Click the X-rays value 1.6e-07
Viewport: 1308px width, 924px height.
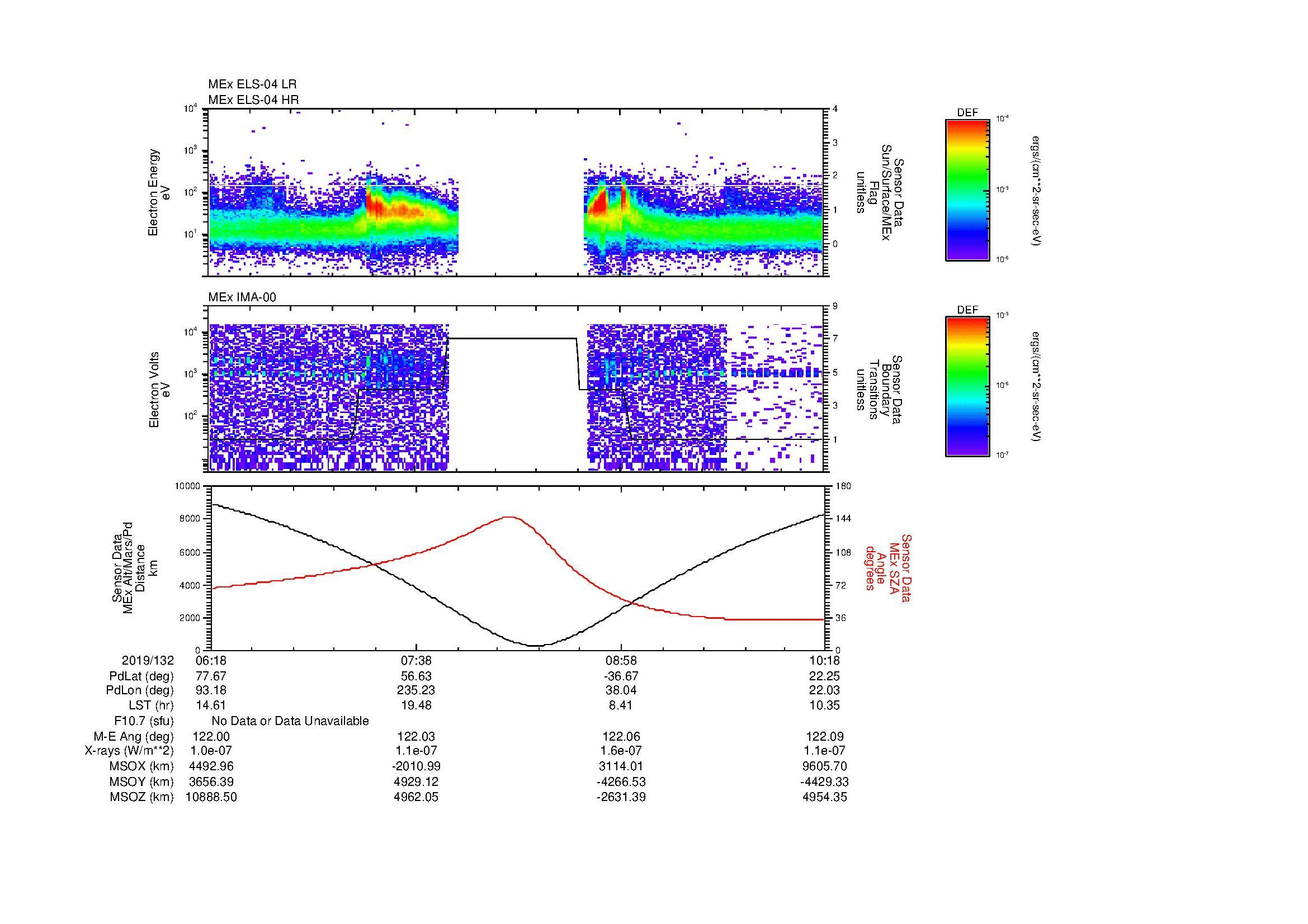pos(621,751)
